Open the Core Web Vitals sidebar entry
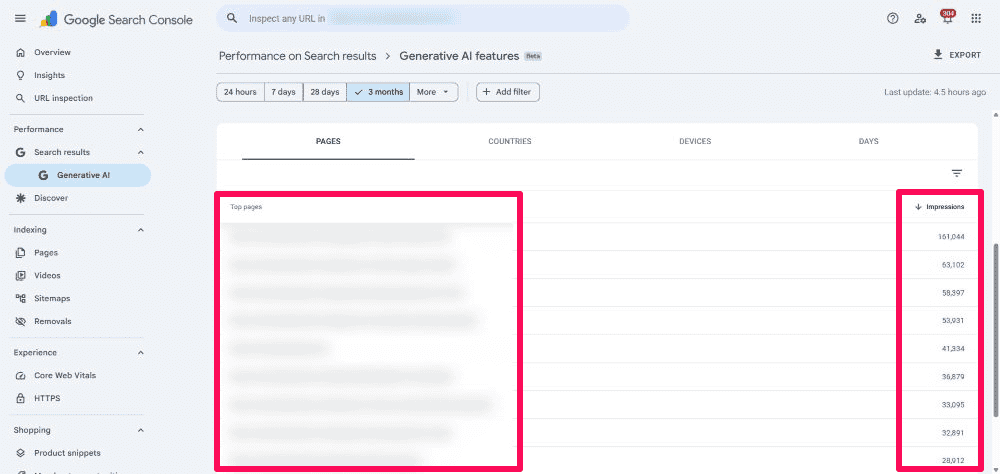The height and width of the screenshot is (474, 1000). point(65,376)
